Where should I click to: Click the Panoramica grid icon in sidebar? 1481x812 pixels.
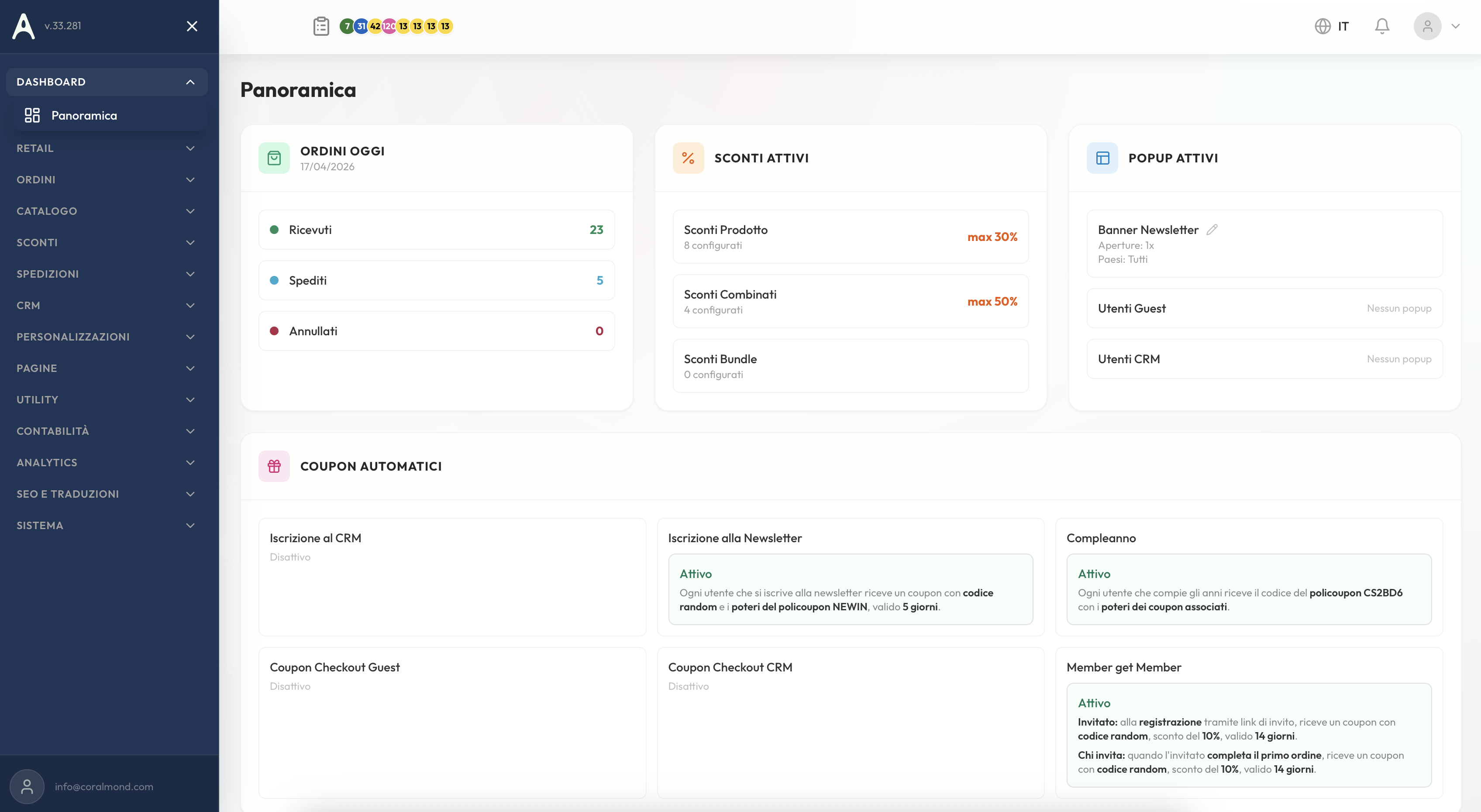click(x=32, y=116)
